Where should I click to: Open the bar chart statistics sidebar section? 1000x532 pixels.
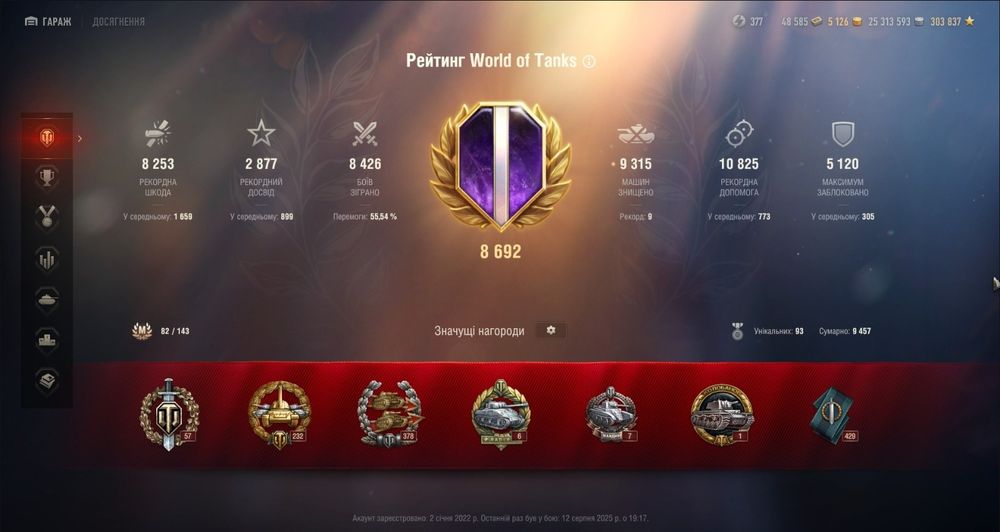(47, 259)
